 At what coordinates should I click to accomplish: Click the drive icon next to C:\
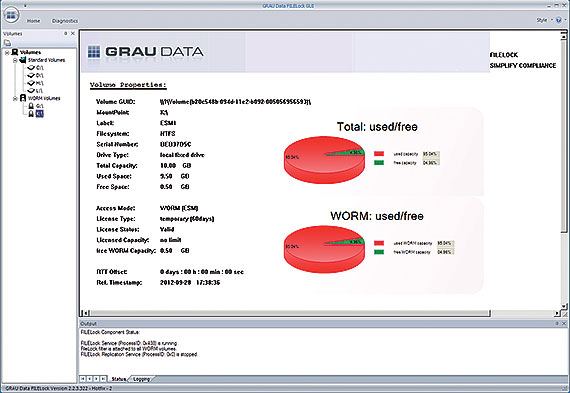coord(31,68)
